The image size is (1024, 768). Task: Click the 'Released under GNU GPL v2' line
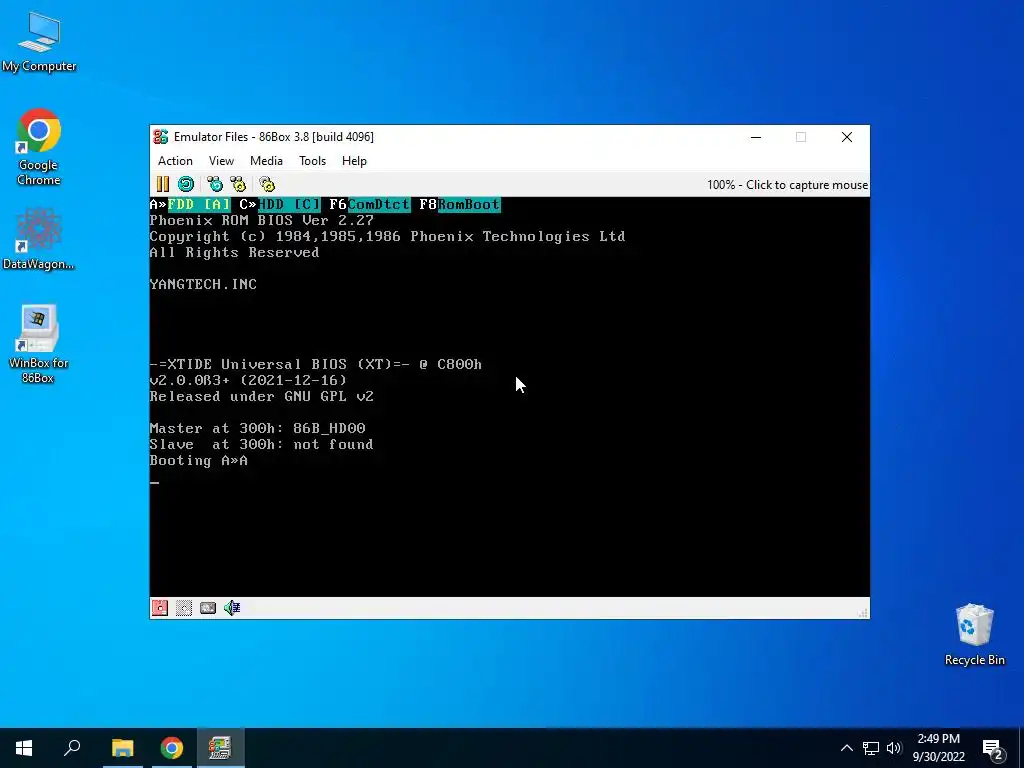click(261, 396)
